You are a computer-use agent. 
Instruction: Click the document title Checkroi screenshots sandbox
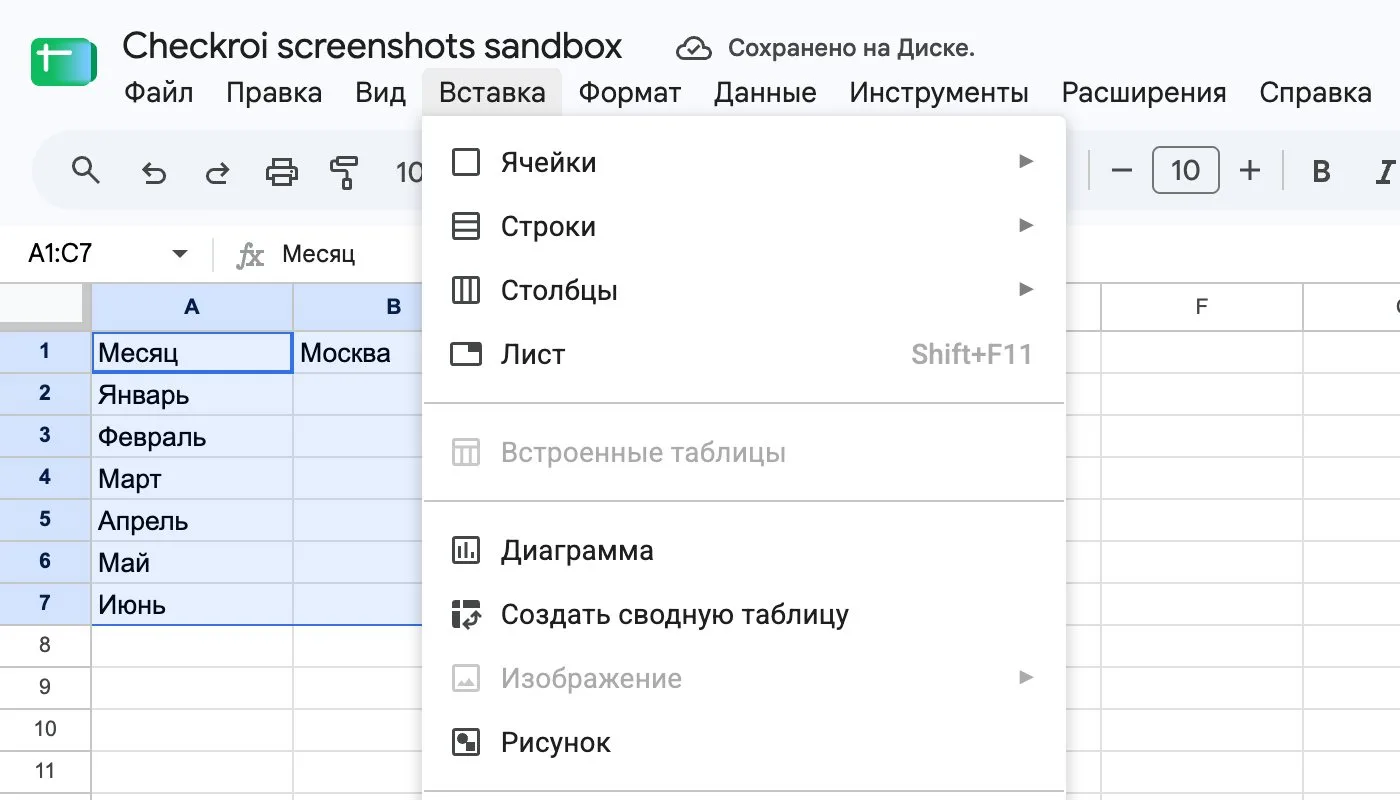point(372,45)
